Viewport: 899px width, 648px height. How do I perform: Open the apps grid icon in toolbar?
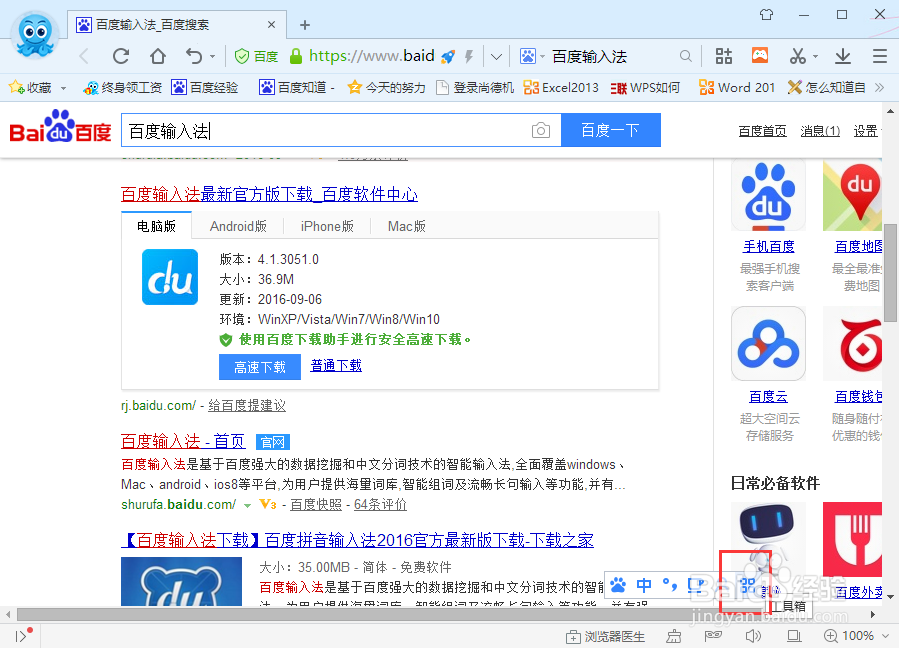(724, 56)
